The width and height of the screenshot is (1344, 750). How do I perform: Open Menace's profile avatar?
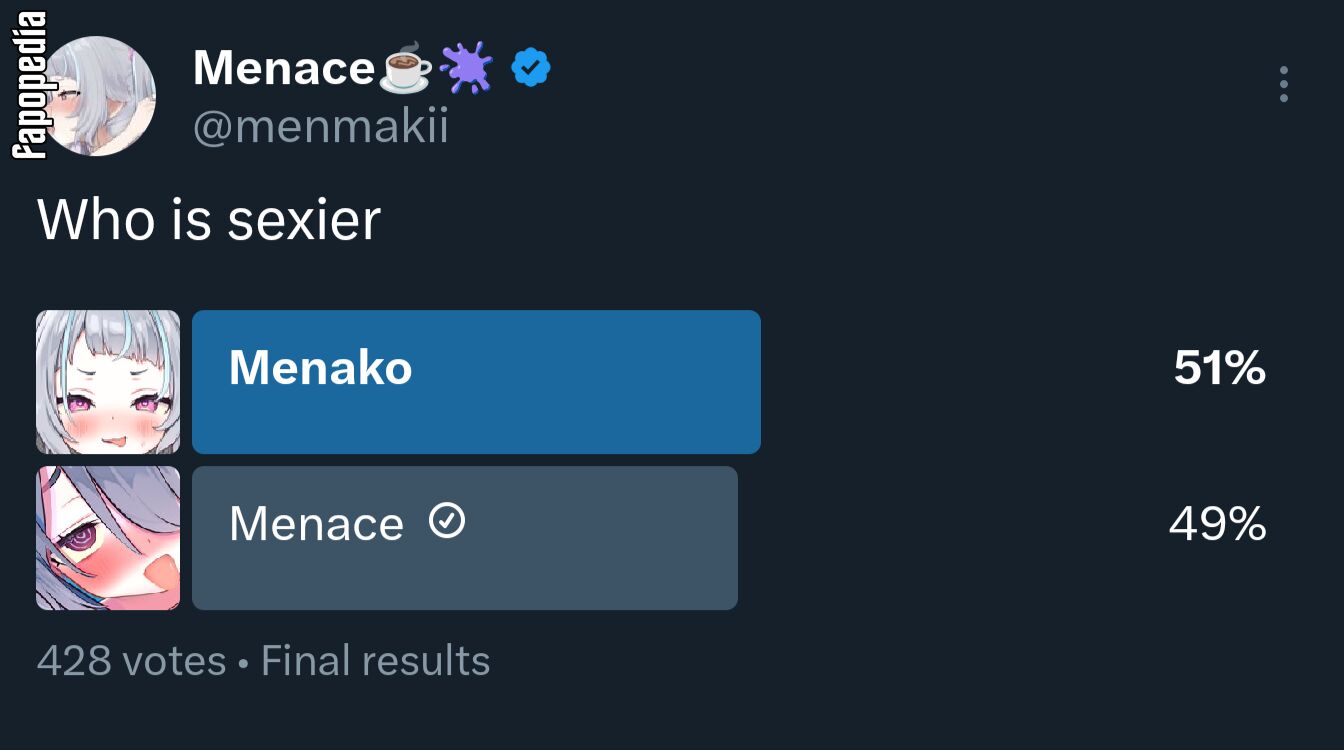99,96
